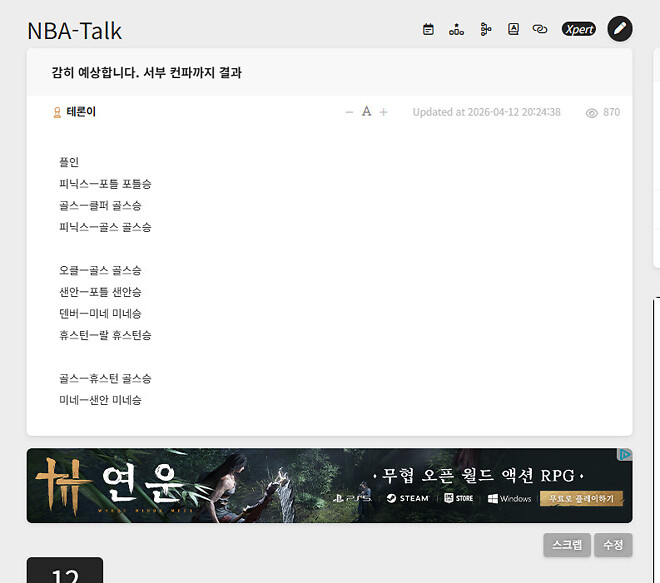Click the 무료로 플레이하기 ad button
This screenshot has height=583, width=660.
pos(581,498)
